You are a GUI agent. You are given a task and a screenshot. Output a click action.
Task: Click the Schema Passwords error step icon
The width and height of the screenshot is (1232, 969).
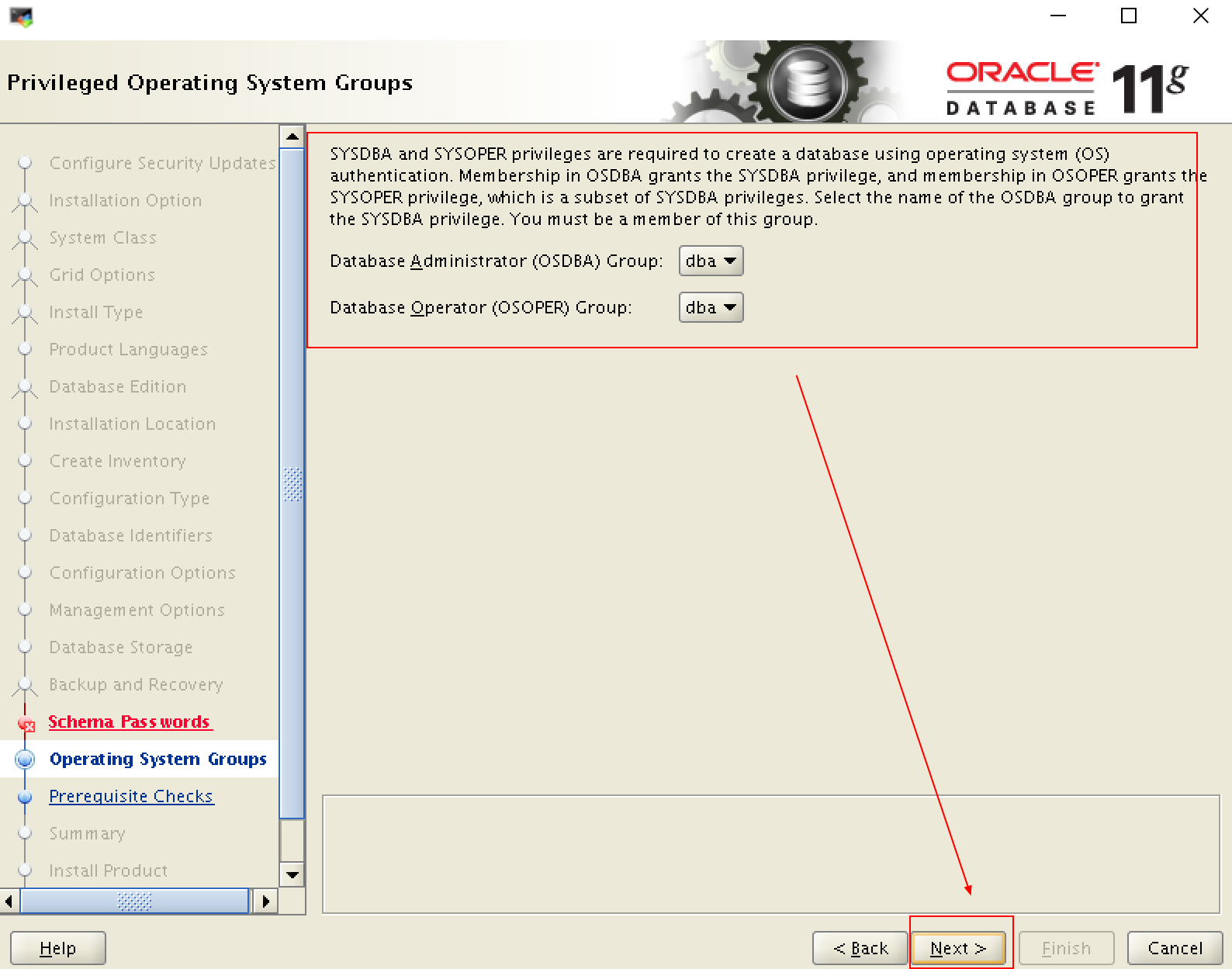point(26,724)
